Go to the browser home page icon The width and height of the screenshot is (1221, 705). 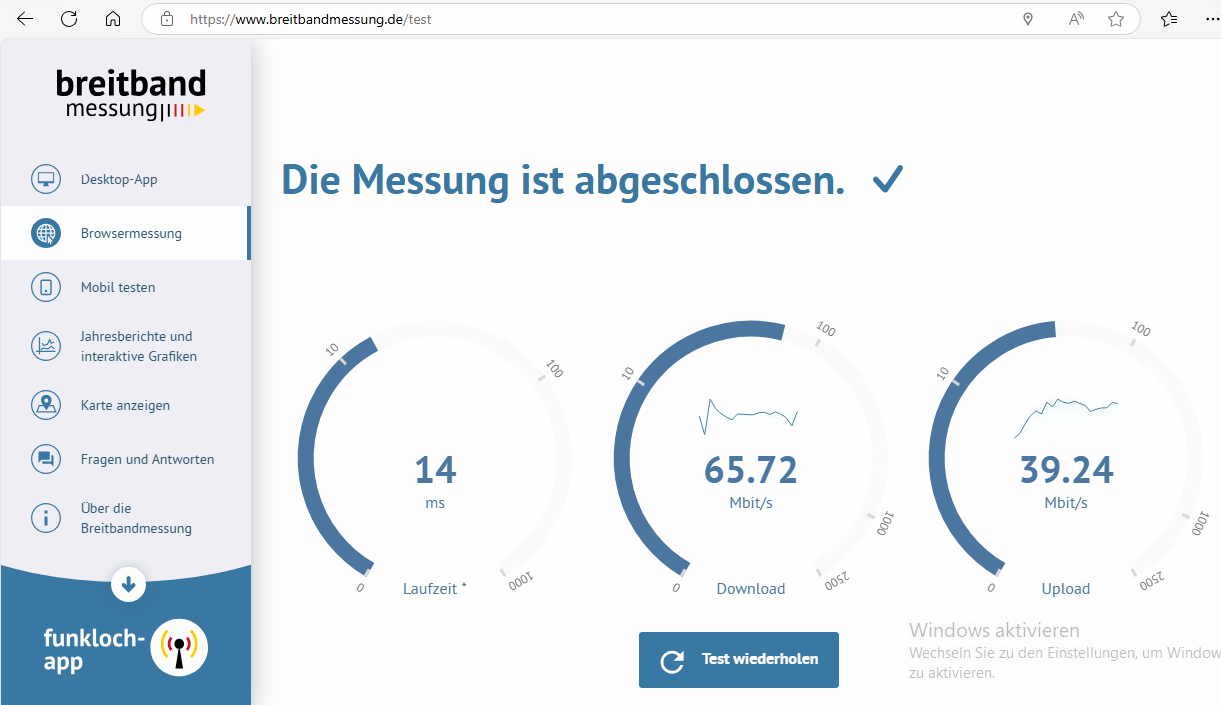coord(113,19)
